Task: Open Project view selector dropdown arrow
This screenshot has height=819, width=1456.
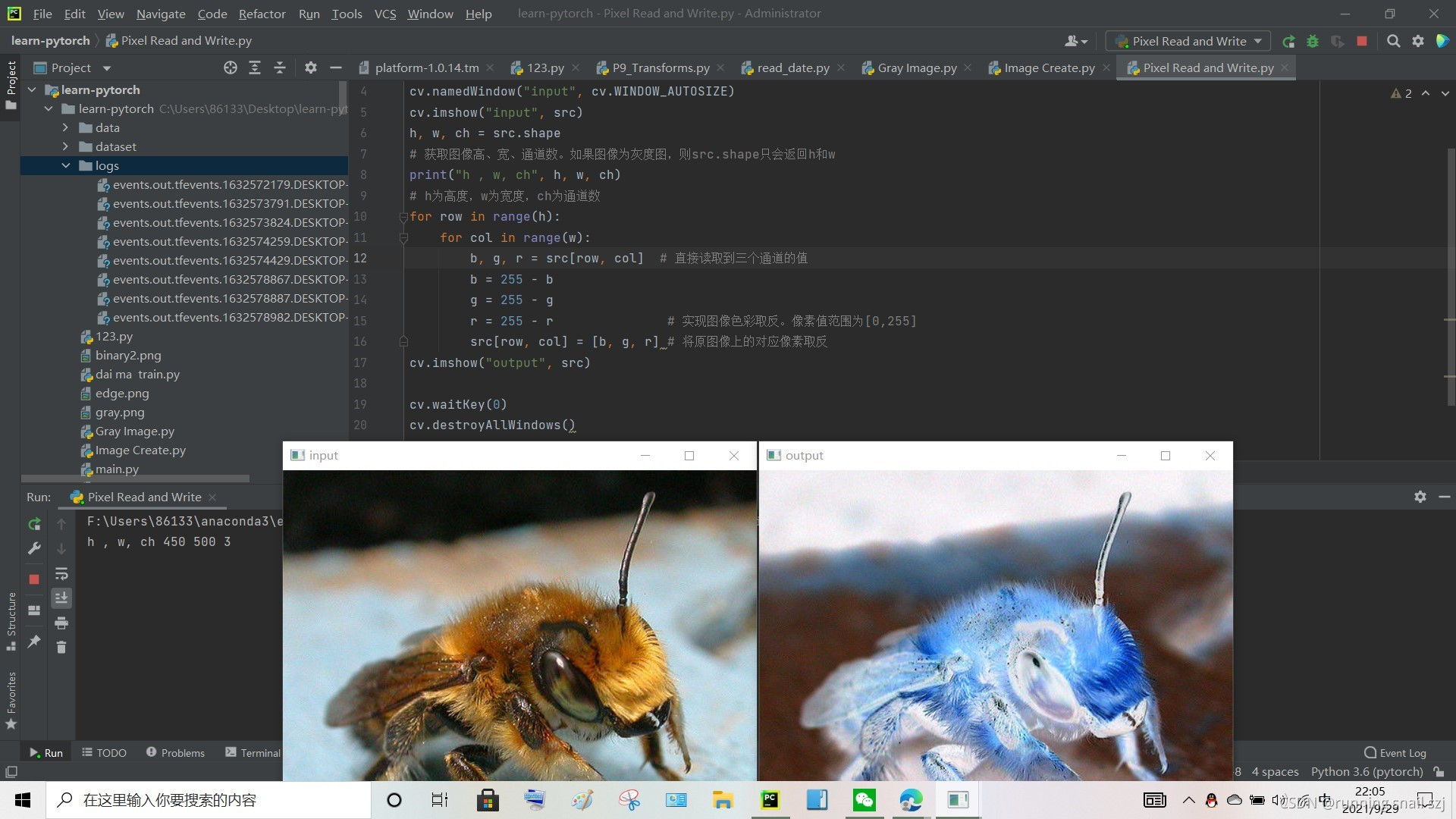Action: [x=107, y=68]
